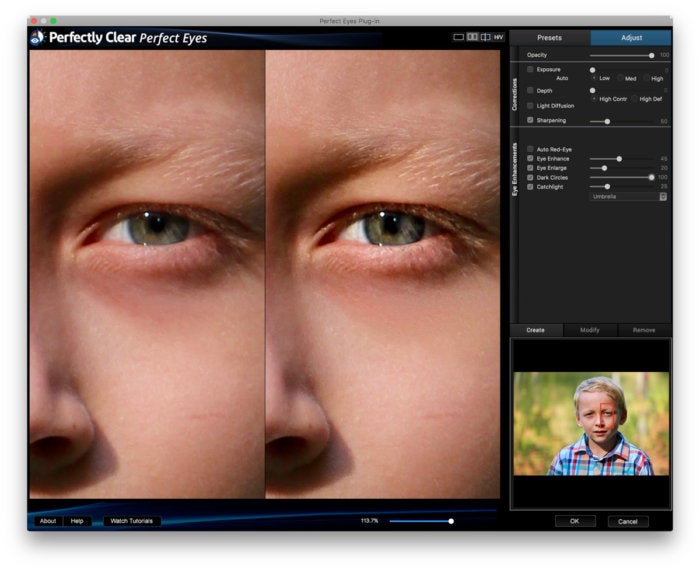
Task: Click the Exposure slider handle
Action: click(592, 70)
